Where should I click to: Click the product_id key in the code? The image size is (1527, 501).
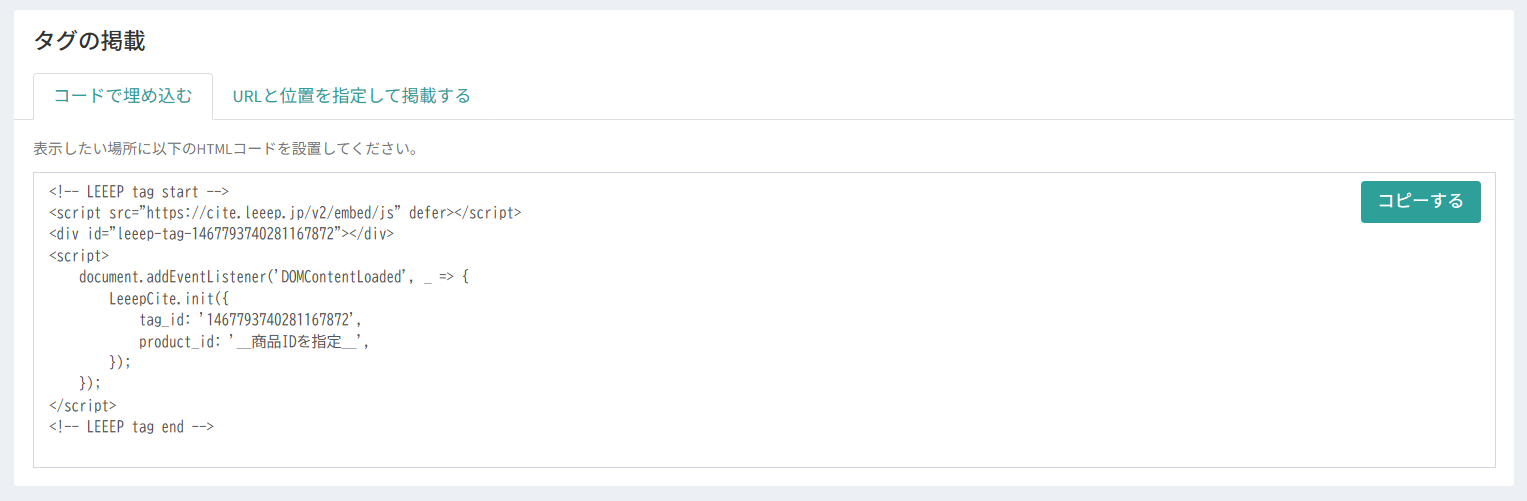coord(178,341)
